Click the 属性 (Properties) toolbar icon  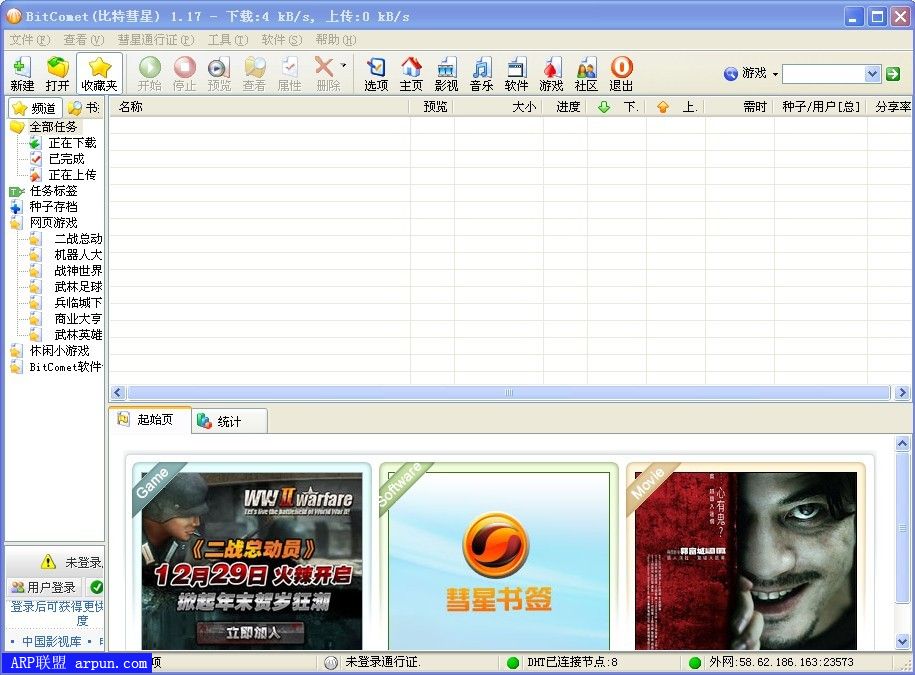point(289,74)
